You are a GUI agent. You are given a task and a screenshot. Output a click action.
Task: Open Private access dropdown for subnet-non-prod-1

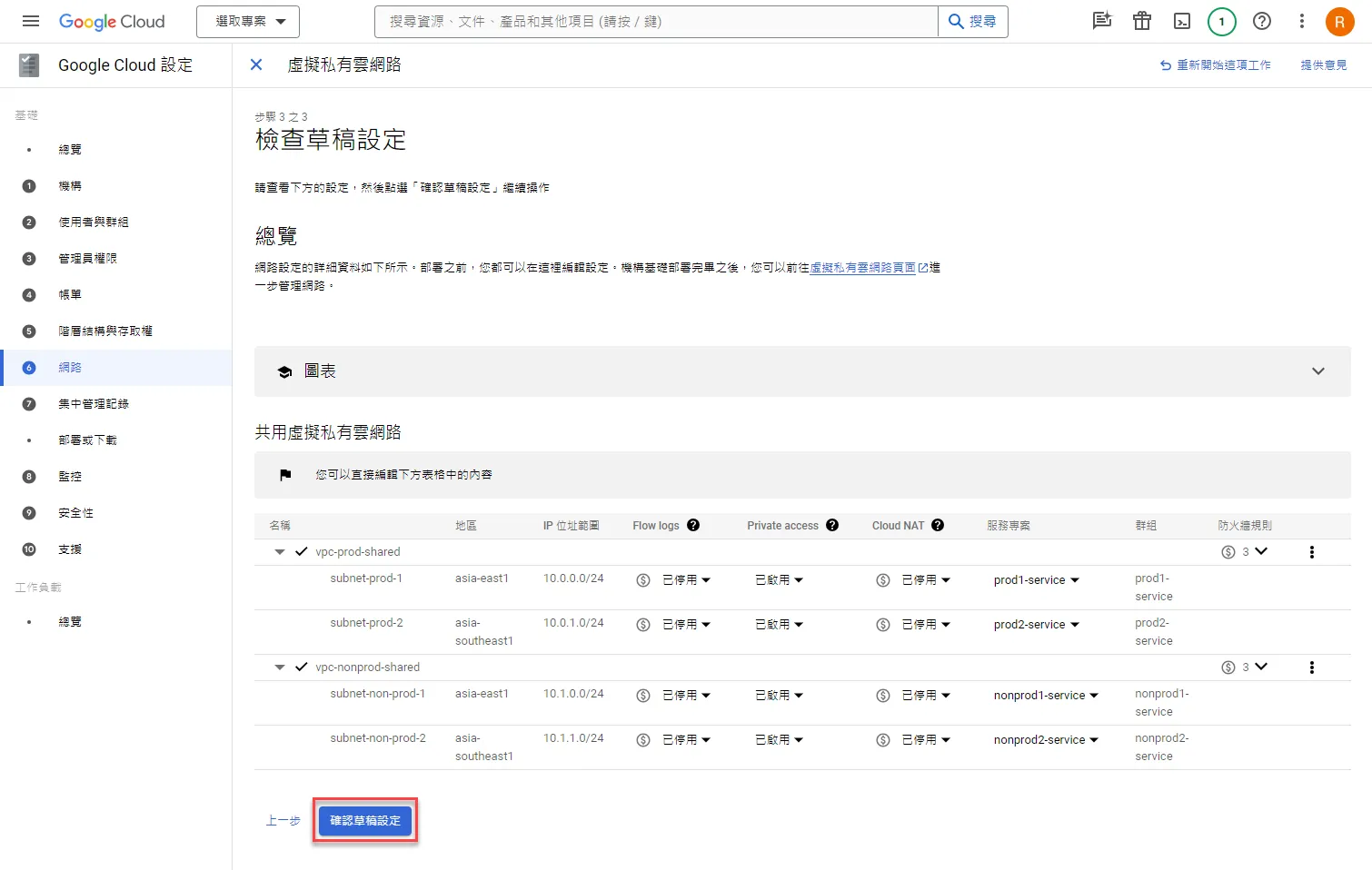779,696
